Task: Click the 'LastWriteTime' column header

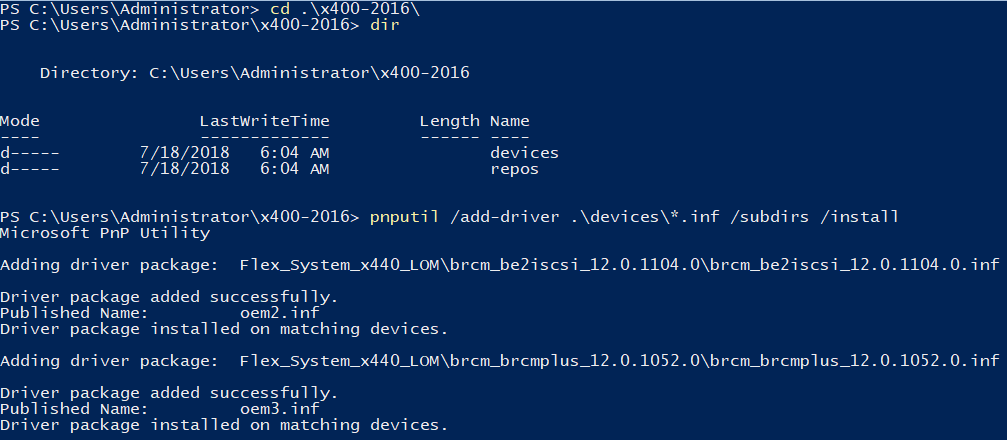Action: [264, 121]
